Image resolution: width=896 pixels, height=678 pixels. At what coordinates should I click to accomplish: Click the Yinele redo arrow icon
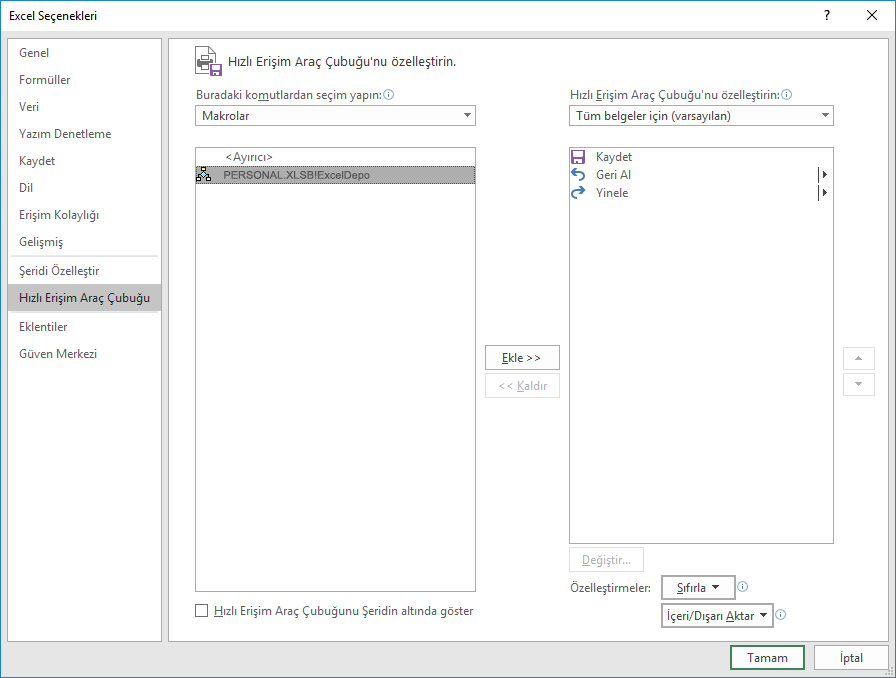coord(578,193)
